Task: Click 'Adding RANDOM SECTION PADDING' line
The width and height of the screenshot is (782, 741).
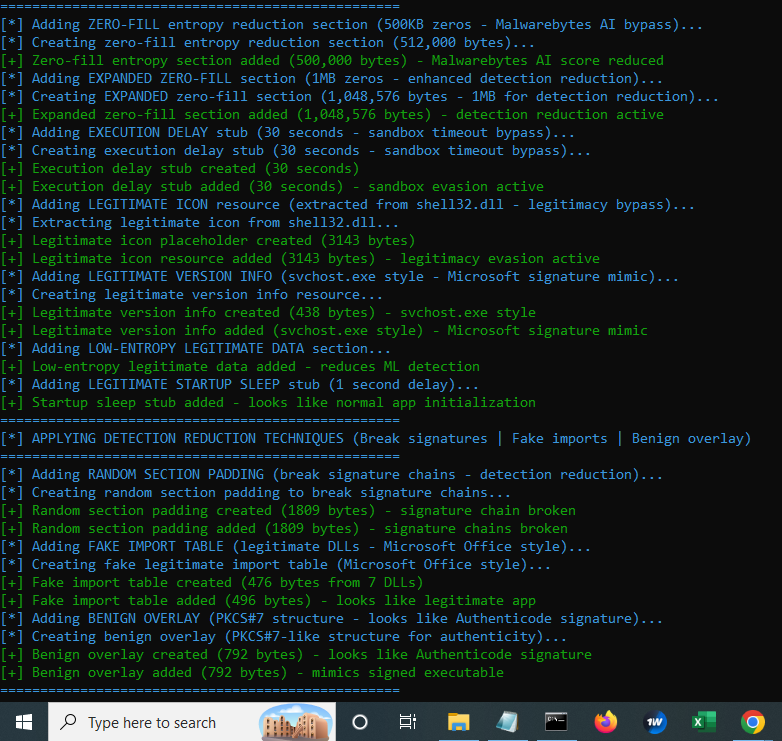Action: pos(331,474)
